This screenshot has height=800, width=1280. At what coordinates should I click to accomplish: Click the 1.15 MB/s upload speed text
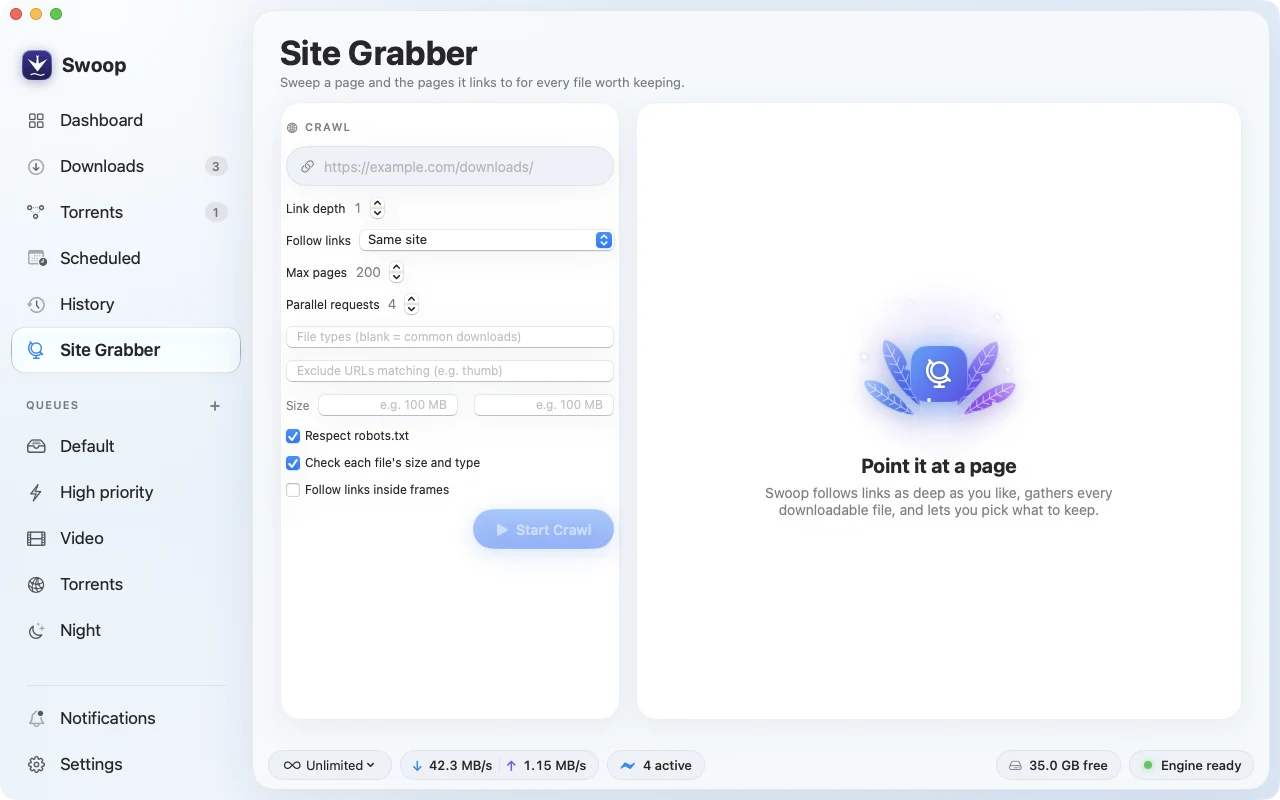click(x=555, y=765)
